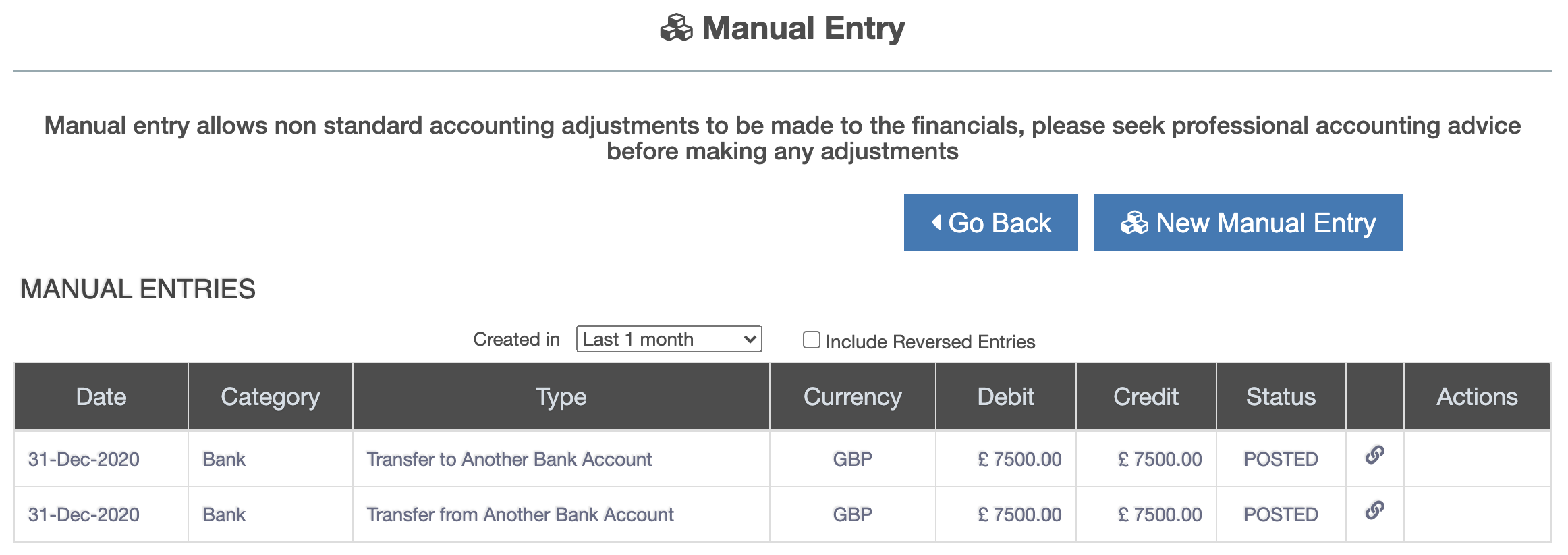Open Transfer to Another Bank Account entry
Viewport: 1568px width, 555px height.
click(x=509, y=459)
